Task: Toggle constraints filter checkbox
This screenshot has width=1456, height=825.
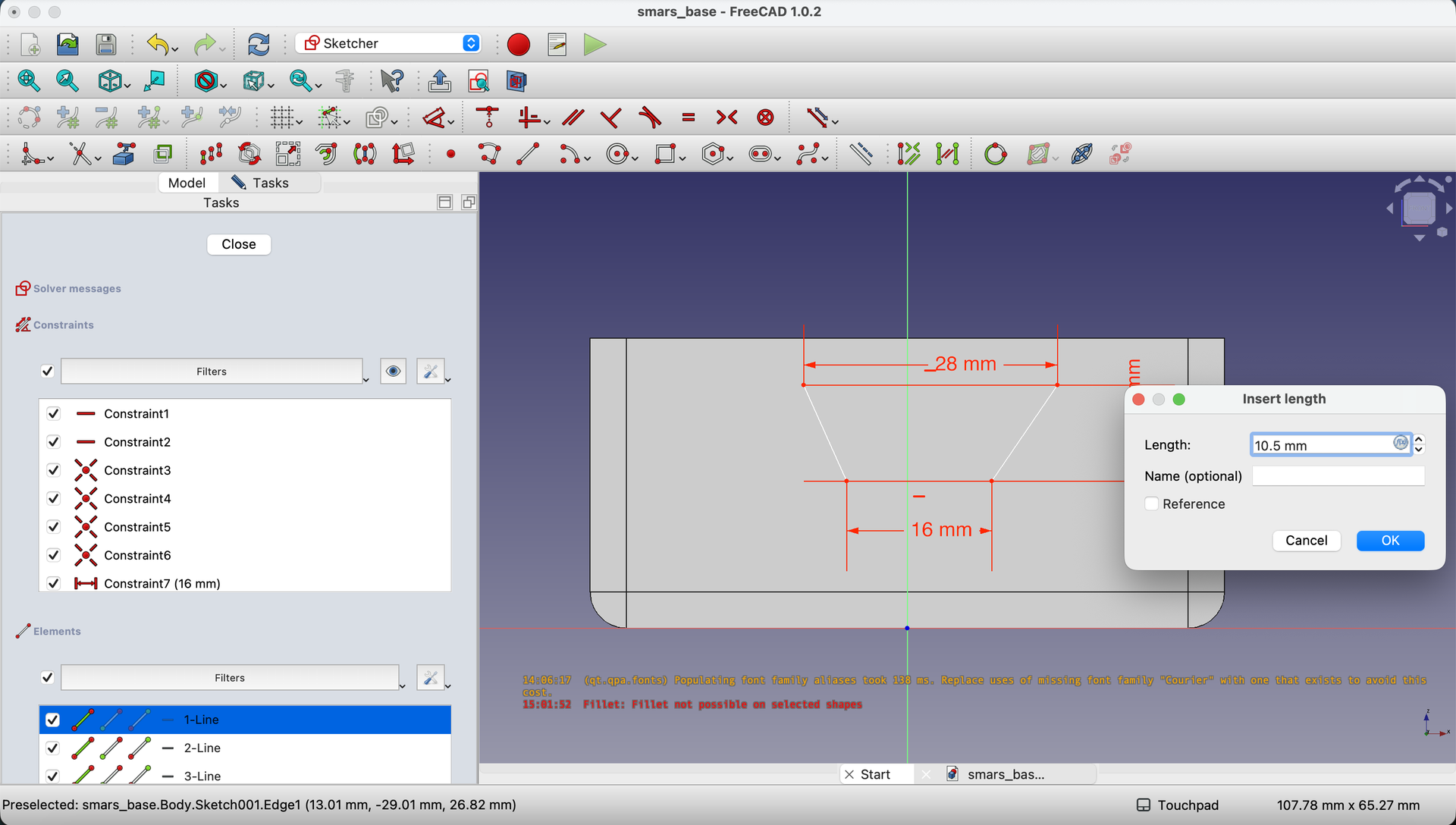Action: pos(47,372)
